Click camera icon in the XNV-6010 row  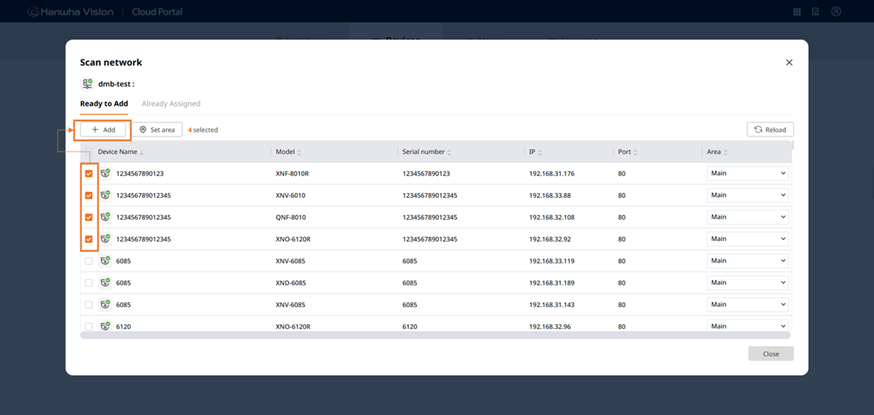(105, 196)
